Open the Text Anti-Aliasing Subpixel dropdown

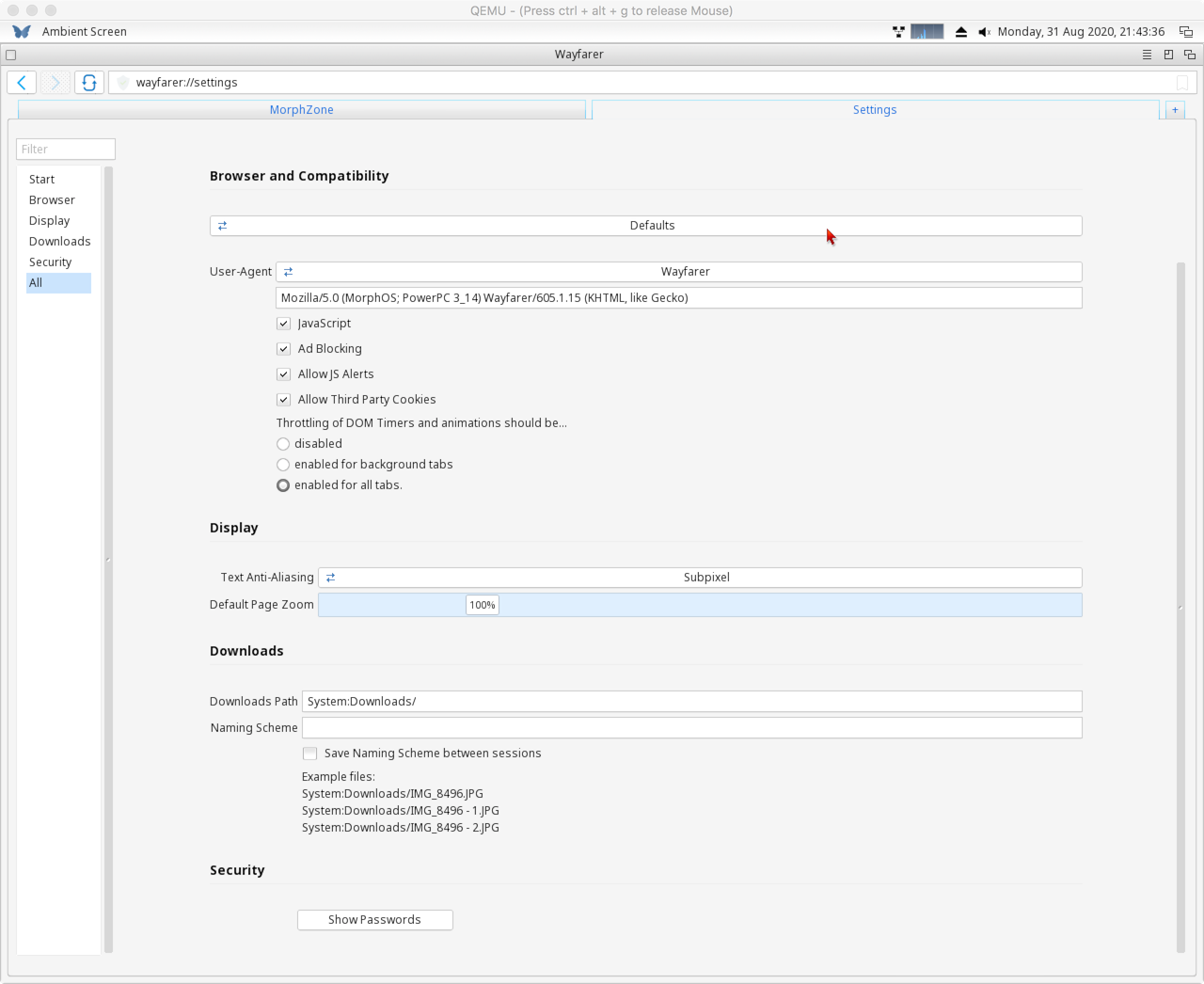[x=700, y=578]
